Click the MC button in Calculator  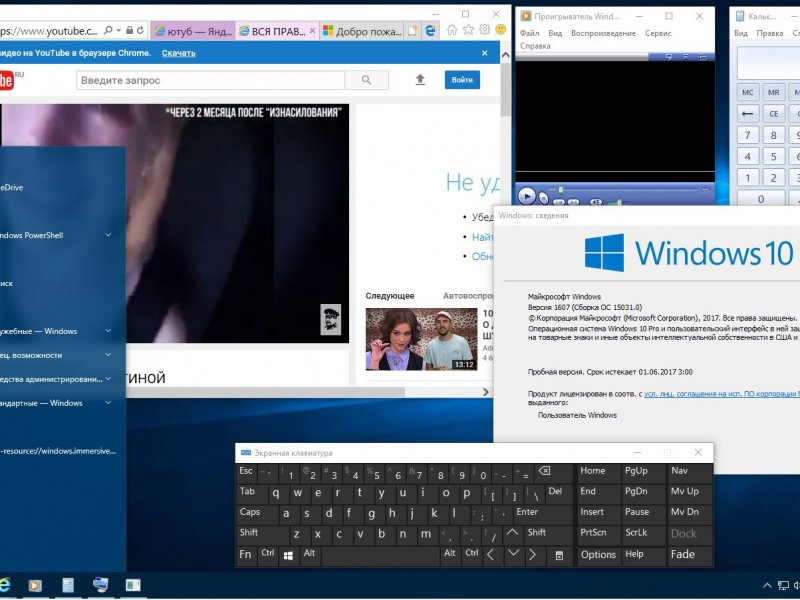(x=747, y=92)
